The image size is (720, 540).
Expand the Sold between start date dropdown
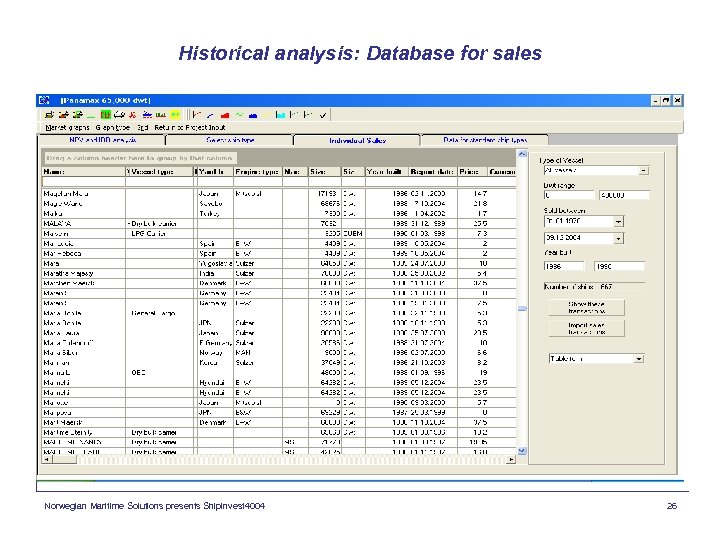pos(619,221)
